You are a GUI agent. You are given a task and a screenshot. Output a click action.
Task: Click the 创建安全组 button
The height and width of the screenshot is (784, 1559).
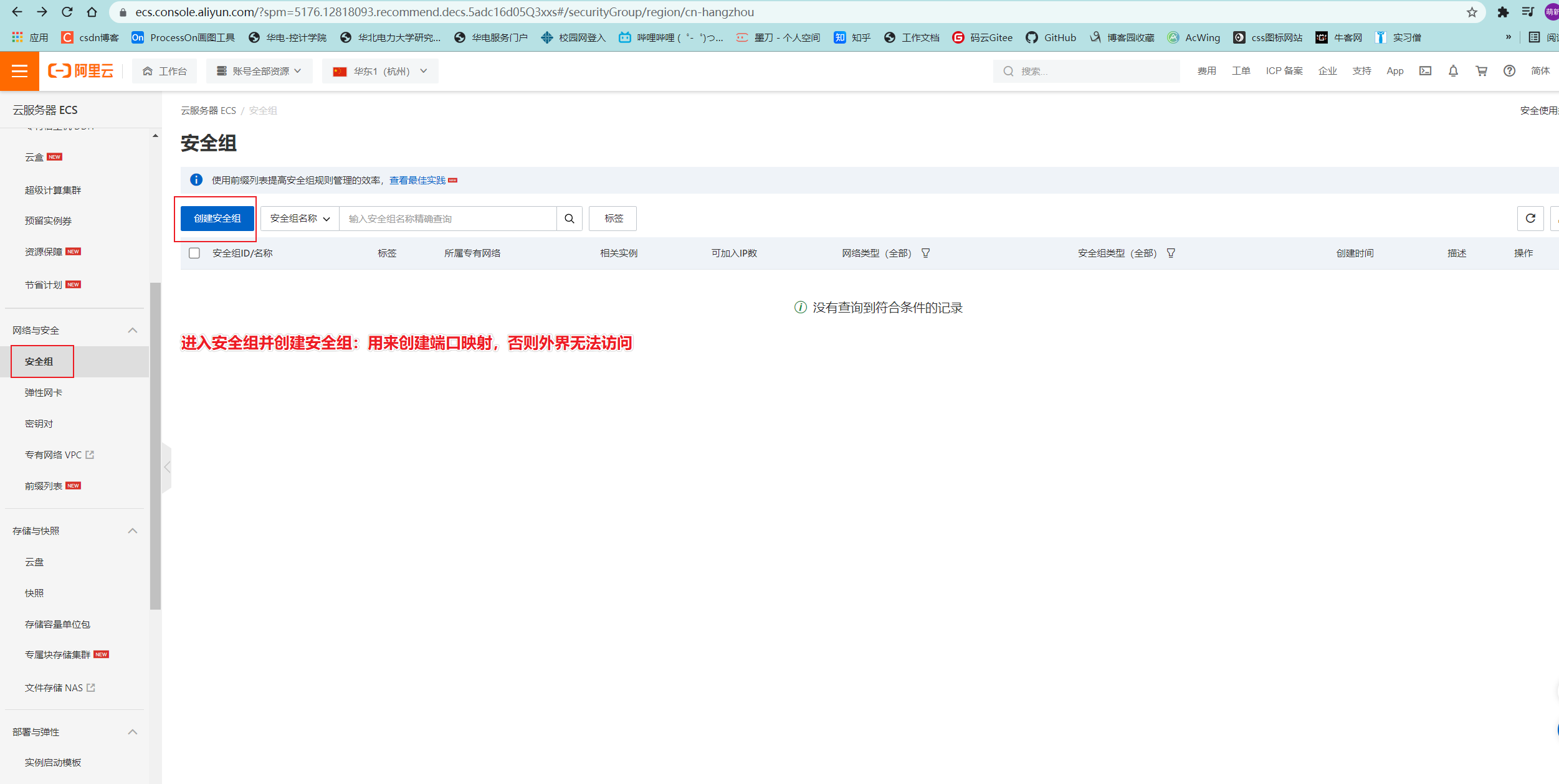(216, 218)
